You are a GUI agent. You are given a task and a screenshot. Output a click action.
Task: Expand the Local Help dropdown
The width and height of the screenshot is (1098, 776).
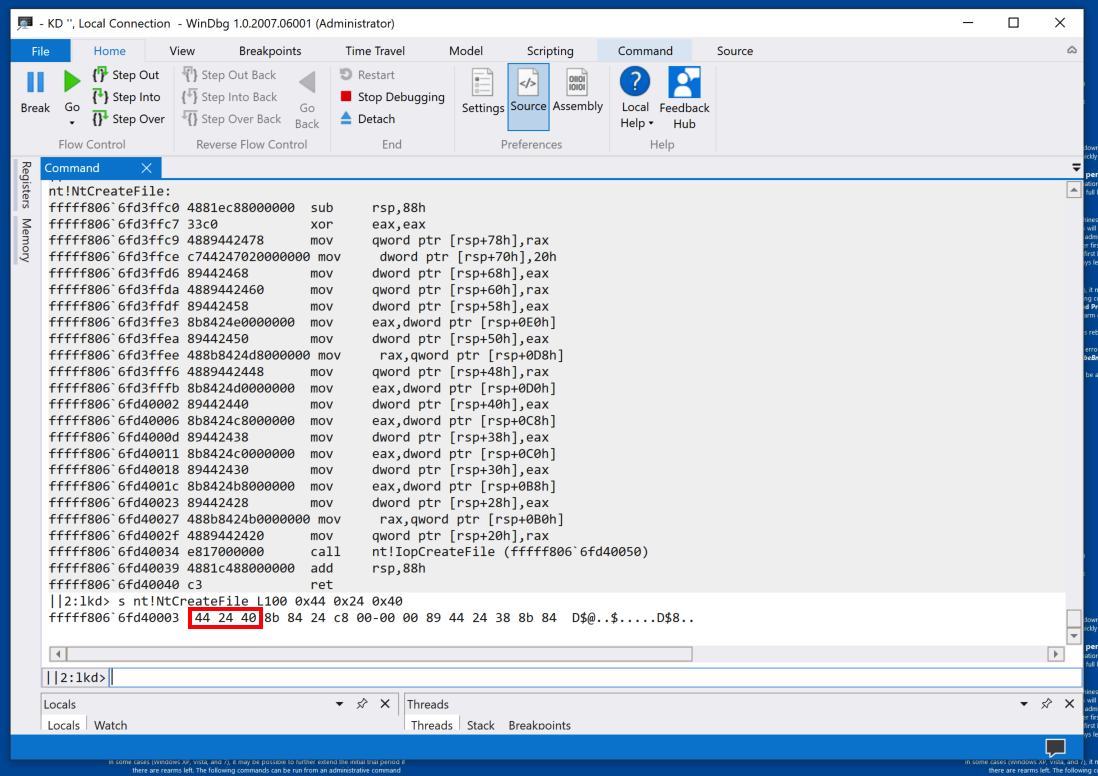pos(651,123)
